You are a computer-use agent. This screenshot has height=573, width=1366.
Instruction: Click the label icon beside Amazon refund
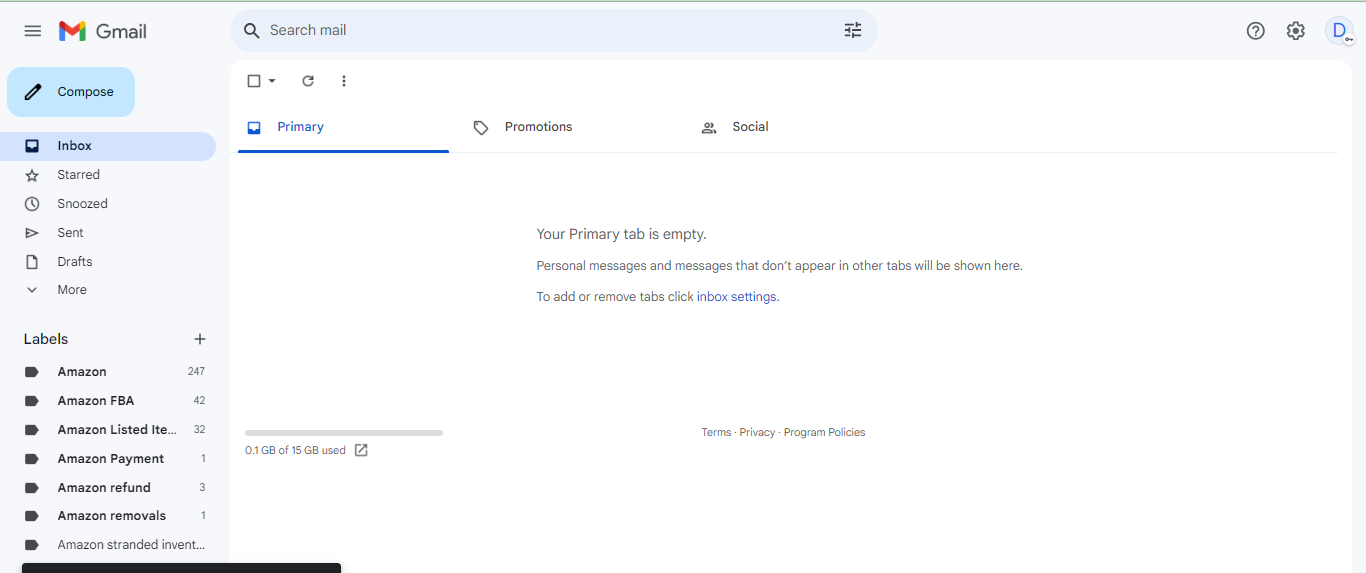pos(32,488)
